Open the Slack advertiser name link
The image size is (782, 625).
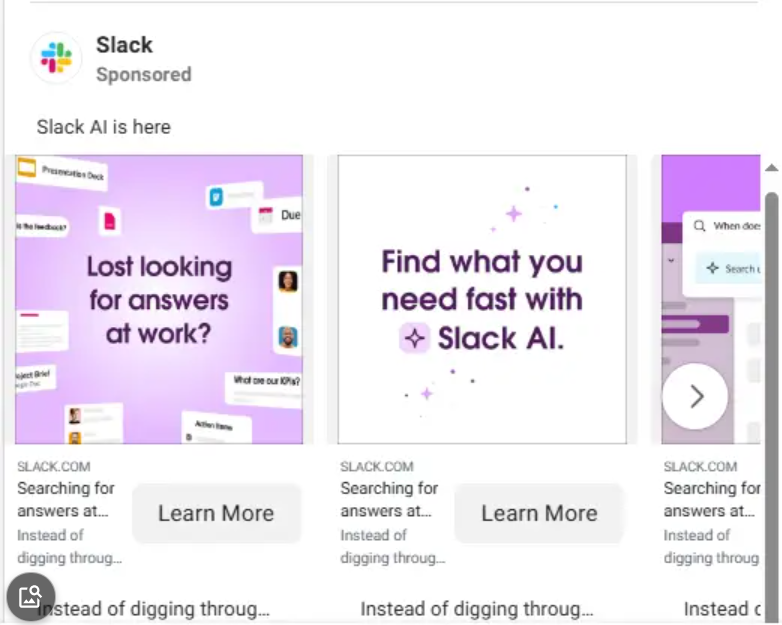coord(124,45)
